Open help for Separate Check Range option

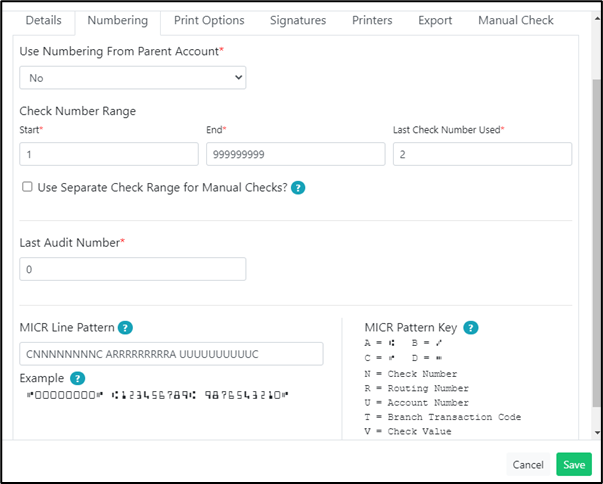[298, 188]
